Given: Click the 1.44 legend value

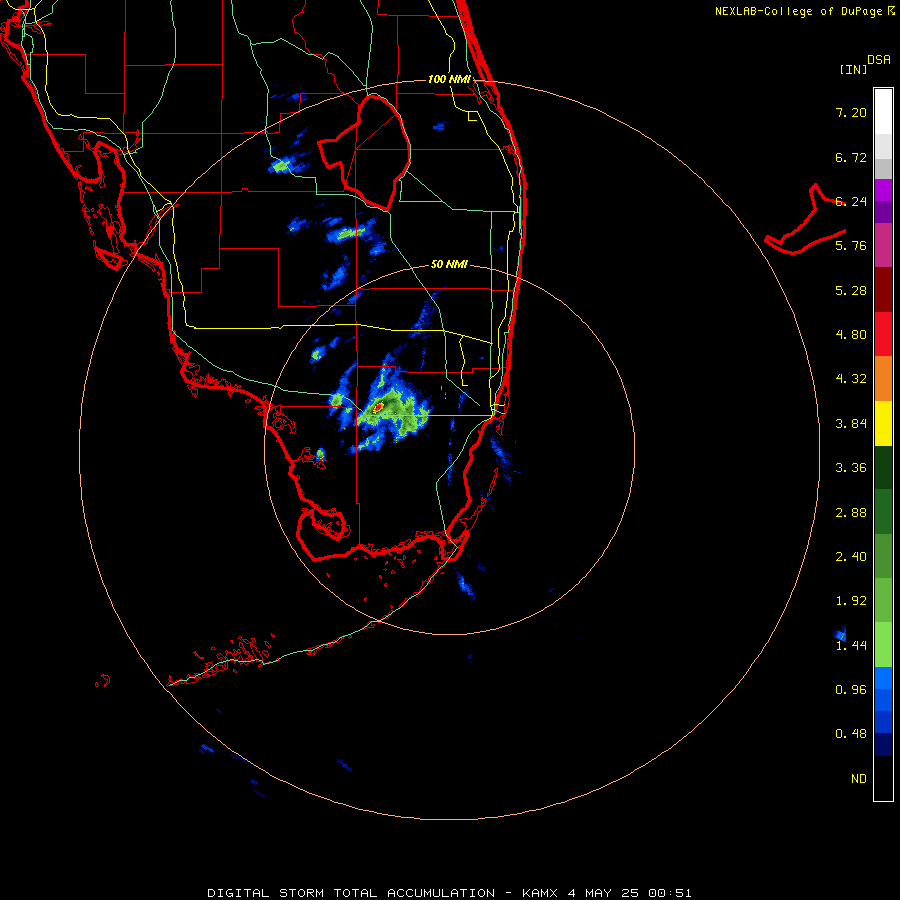Looking at the screenshot, I should 851,646.
